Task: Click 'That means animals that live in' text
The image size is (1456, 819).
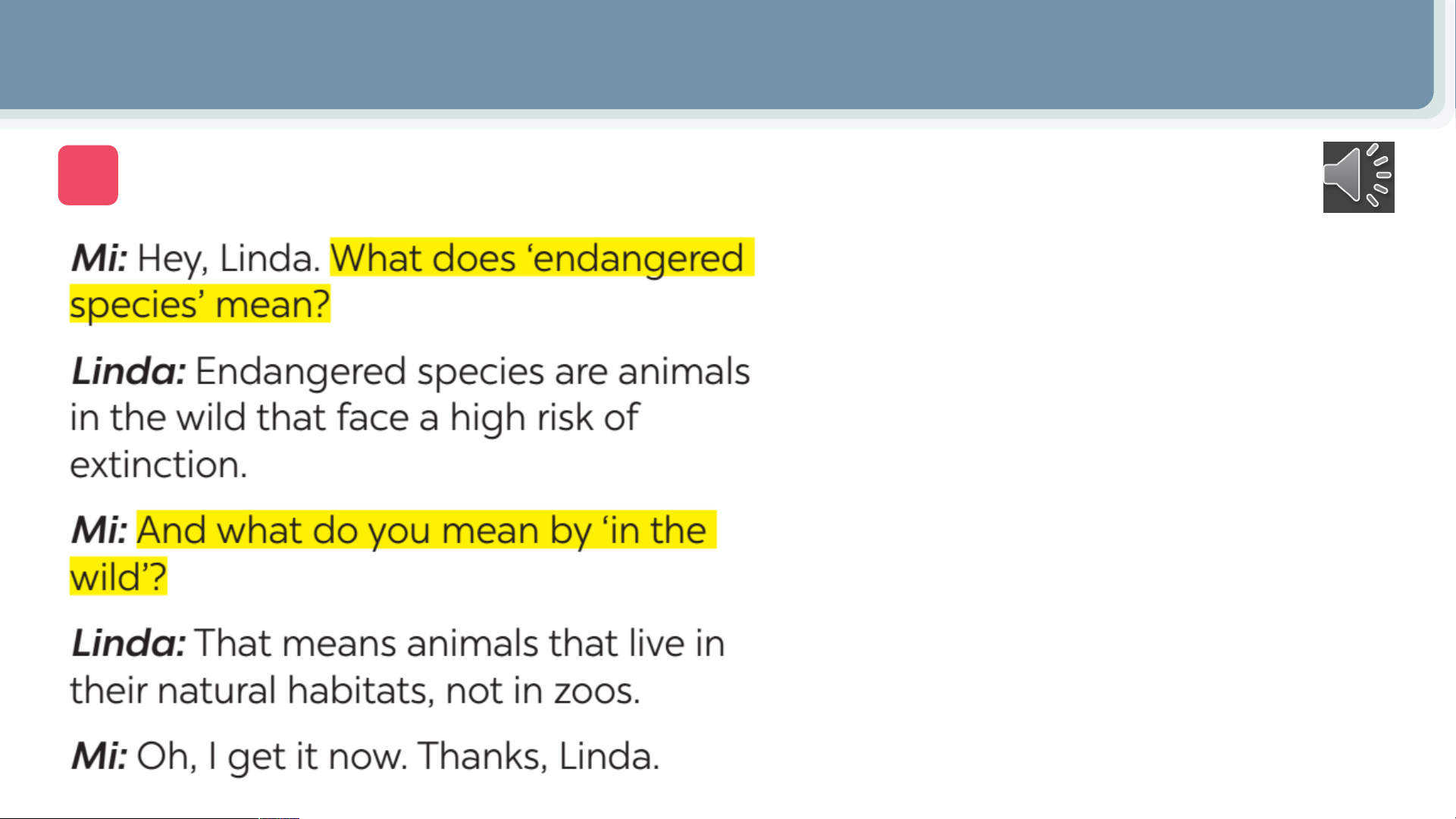Action: click(460, 643)
